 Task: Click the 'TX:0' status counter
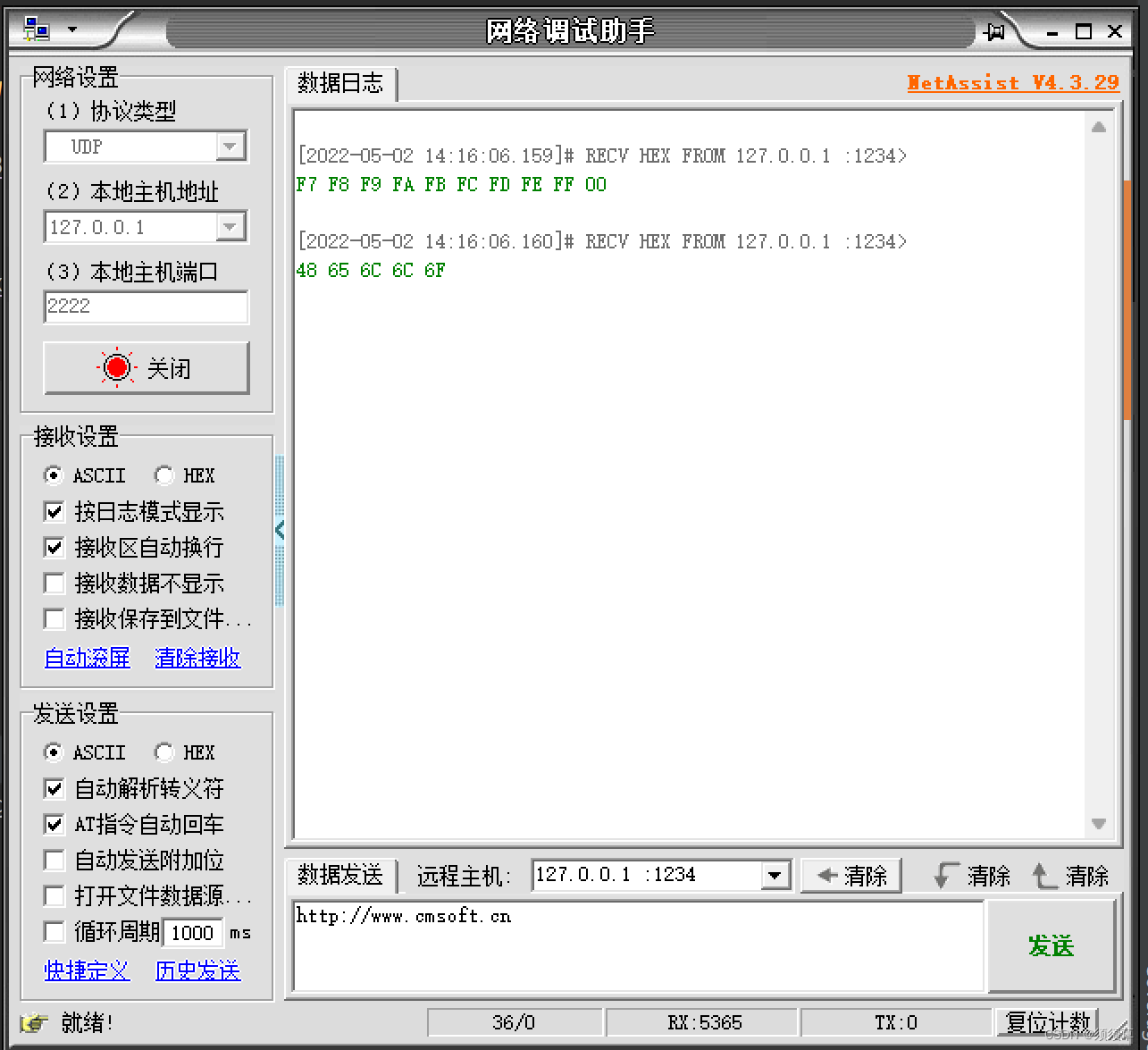click(896, 1022)
